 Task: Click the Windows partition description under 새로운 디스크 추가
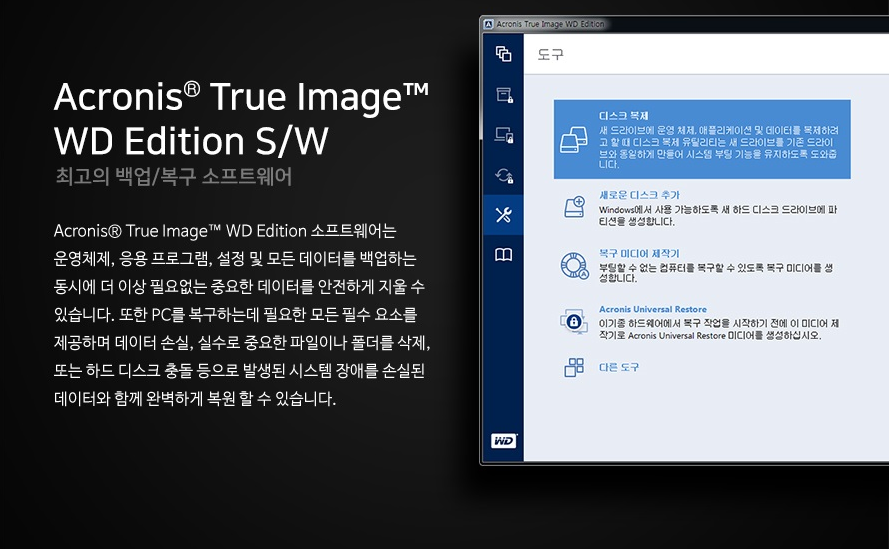717,216
